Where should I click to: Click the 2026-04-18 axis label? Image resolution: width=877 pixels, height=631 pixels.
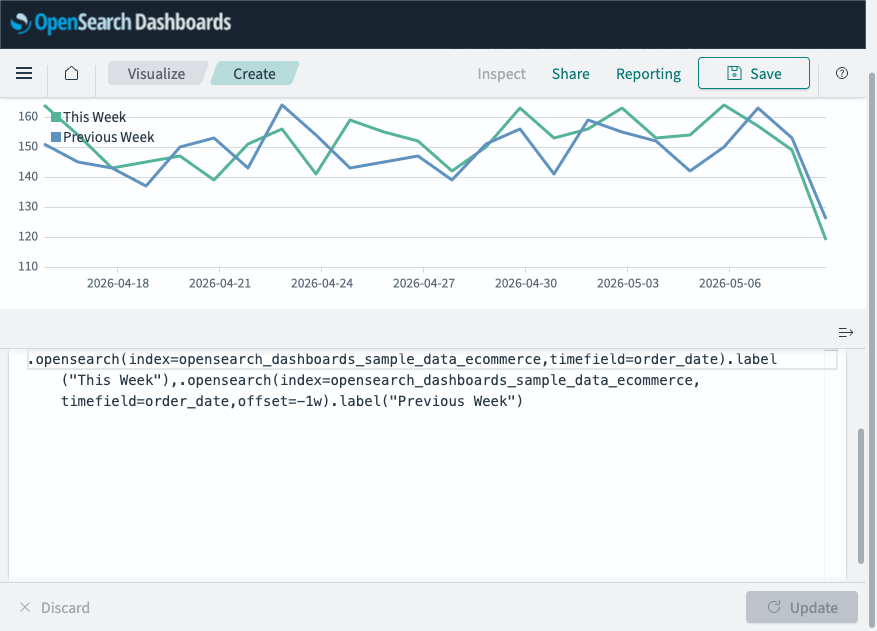118,284
